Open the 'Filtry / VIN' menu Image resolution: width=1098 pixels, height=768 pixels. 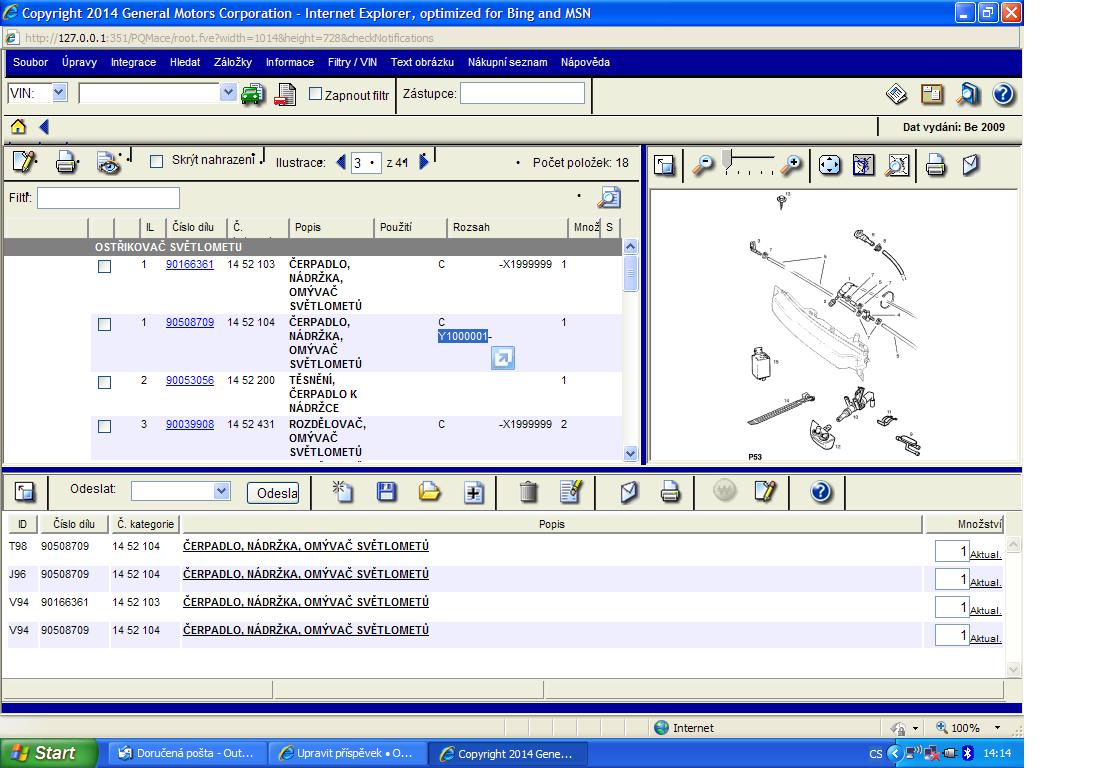click(352, 62)
